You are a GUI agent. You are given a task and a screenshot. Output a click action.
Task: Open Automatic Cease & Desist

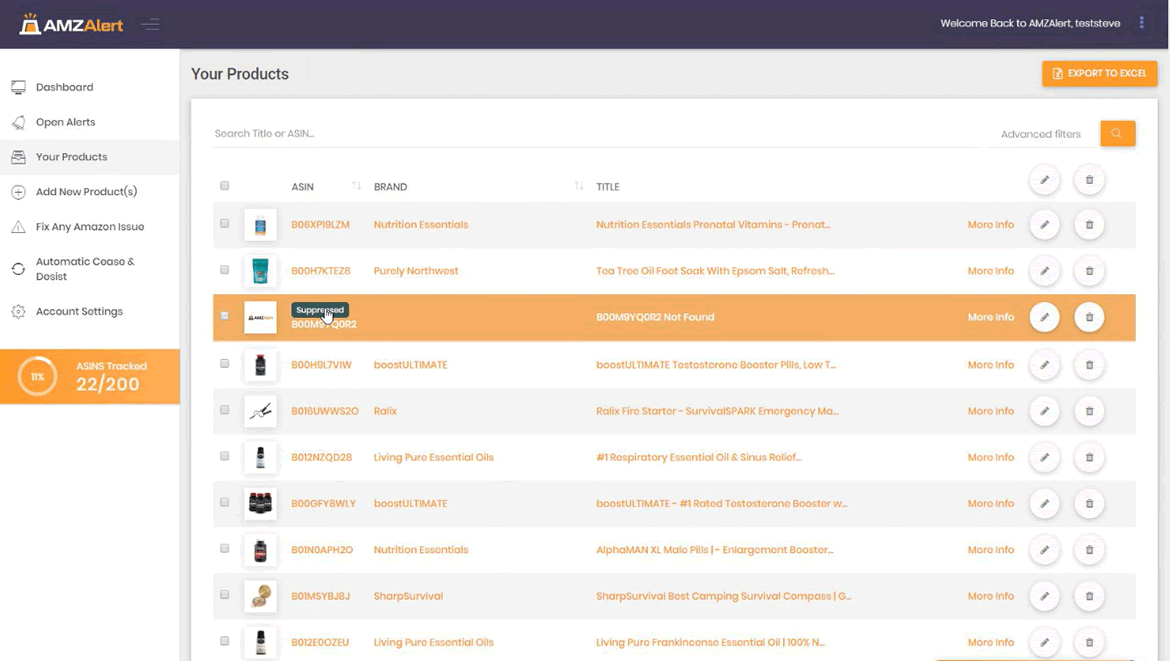point(90,269)
